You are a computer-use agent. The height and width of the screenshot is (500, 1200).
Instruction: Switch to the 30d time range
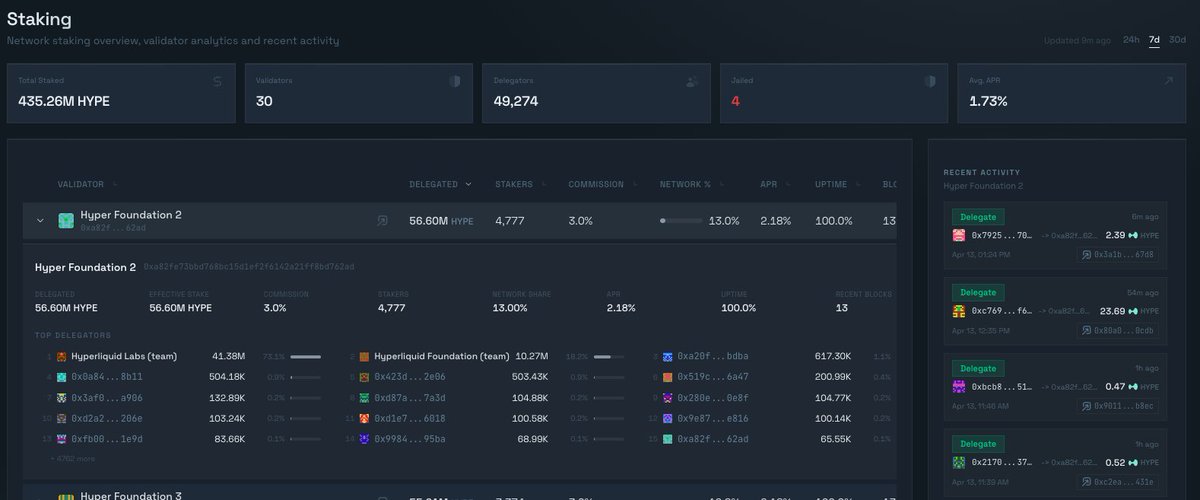1177,40
